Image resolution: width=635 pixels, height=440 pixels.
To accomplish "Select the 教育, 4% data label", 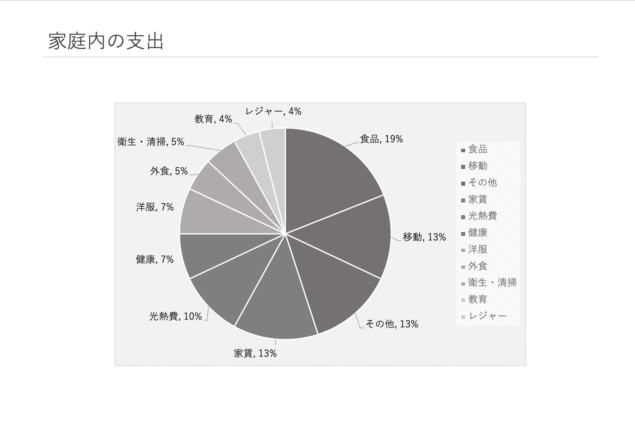I will 213,119.
